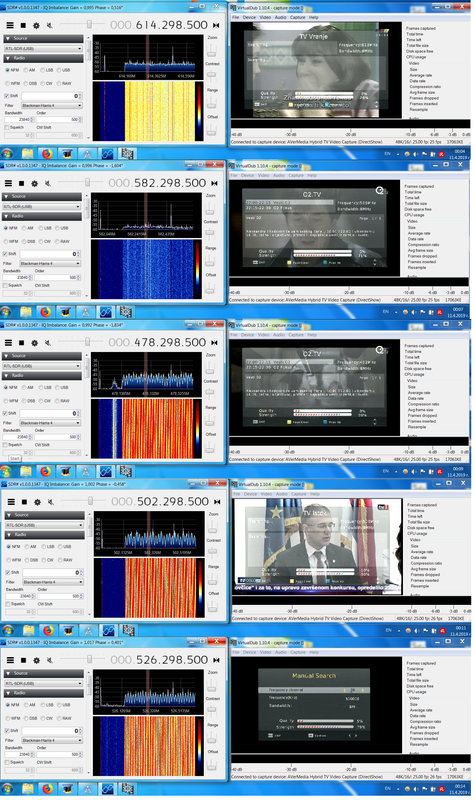
Task: Open the Device menu in the TV Vranje VirtualDub window
Action: [249, 17]
